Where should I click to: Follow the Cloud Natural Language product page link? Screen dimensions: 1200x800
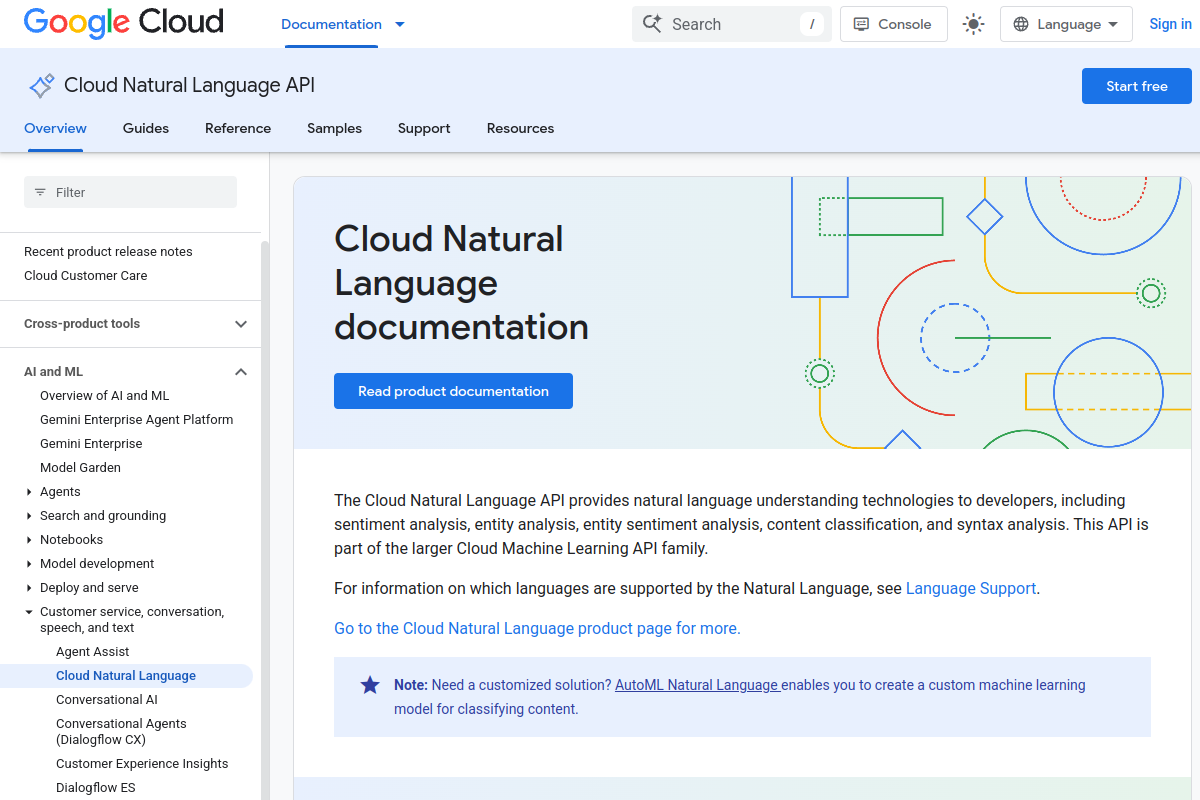point(537,628)
